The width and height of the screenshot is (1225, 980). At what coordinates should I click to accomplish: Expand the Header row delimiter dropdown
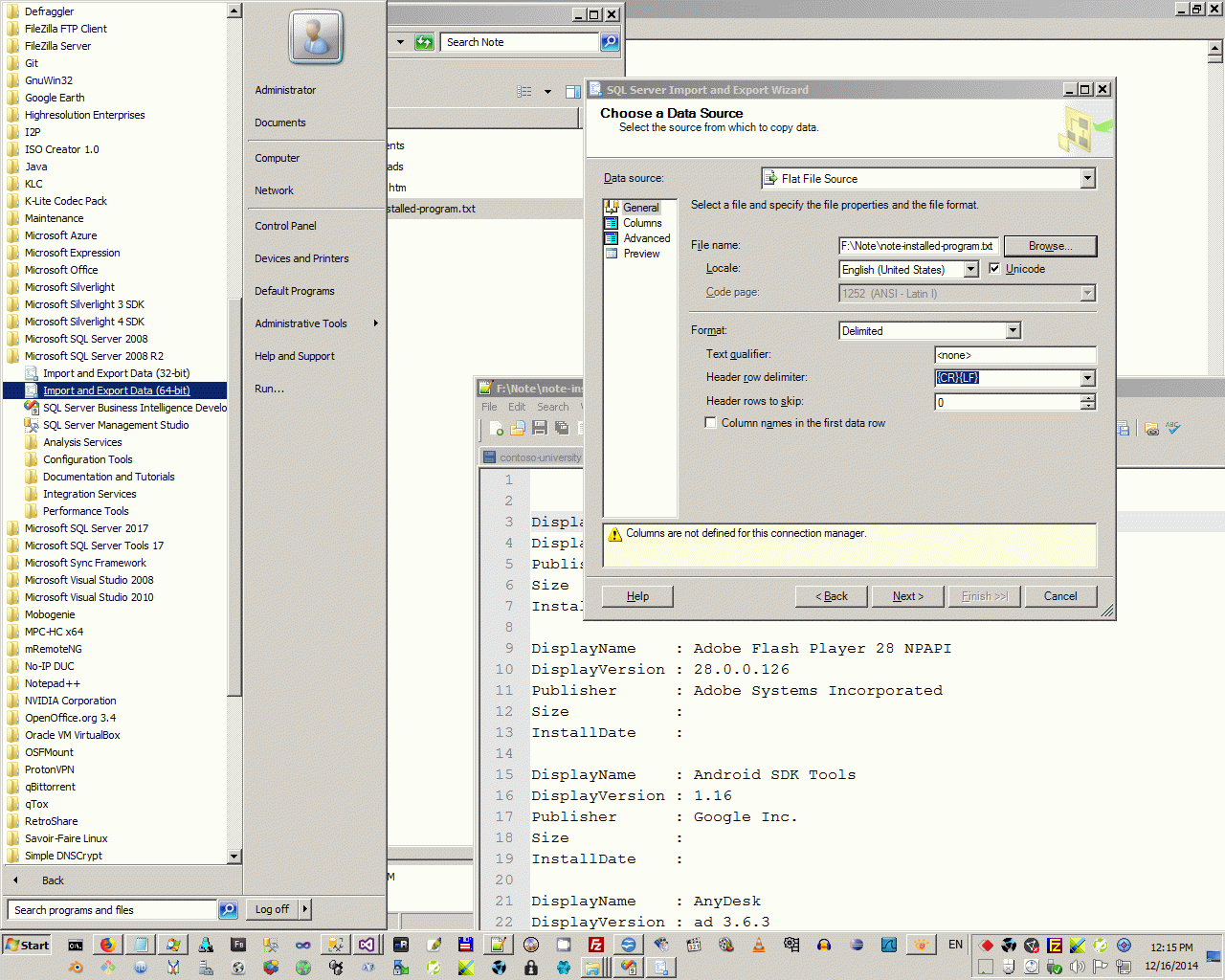[1087, 378]
